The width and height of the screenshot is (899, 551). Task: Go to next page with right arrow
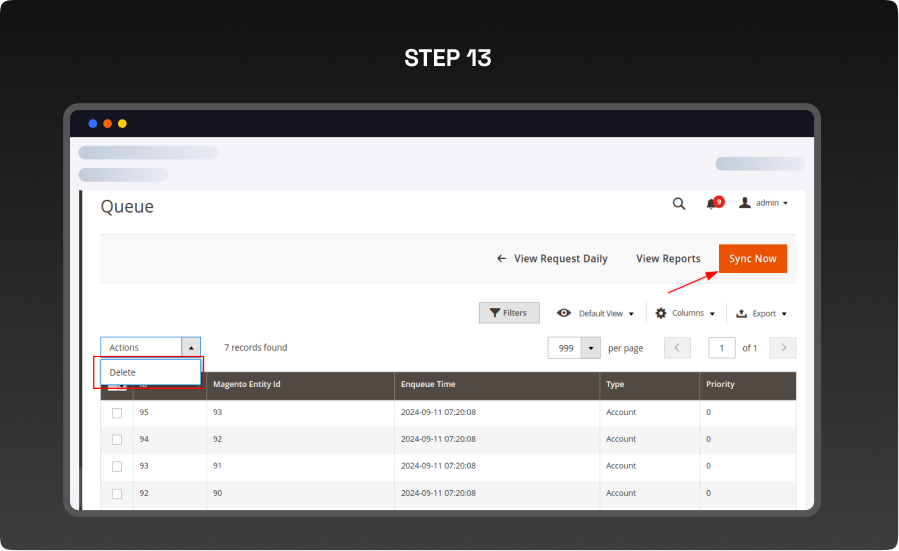784,348
